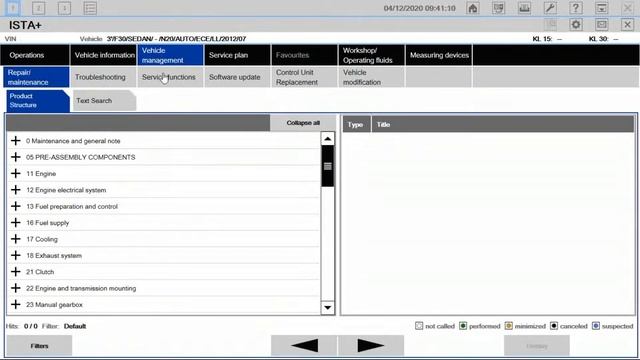The width and height of the screenshot is (640, 360).
Task: Expand the '16 Fuel supply' node
Action: (16, 222)
